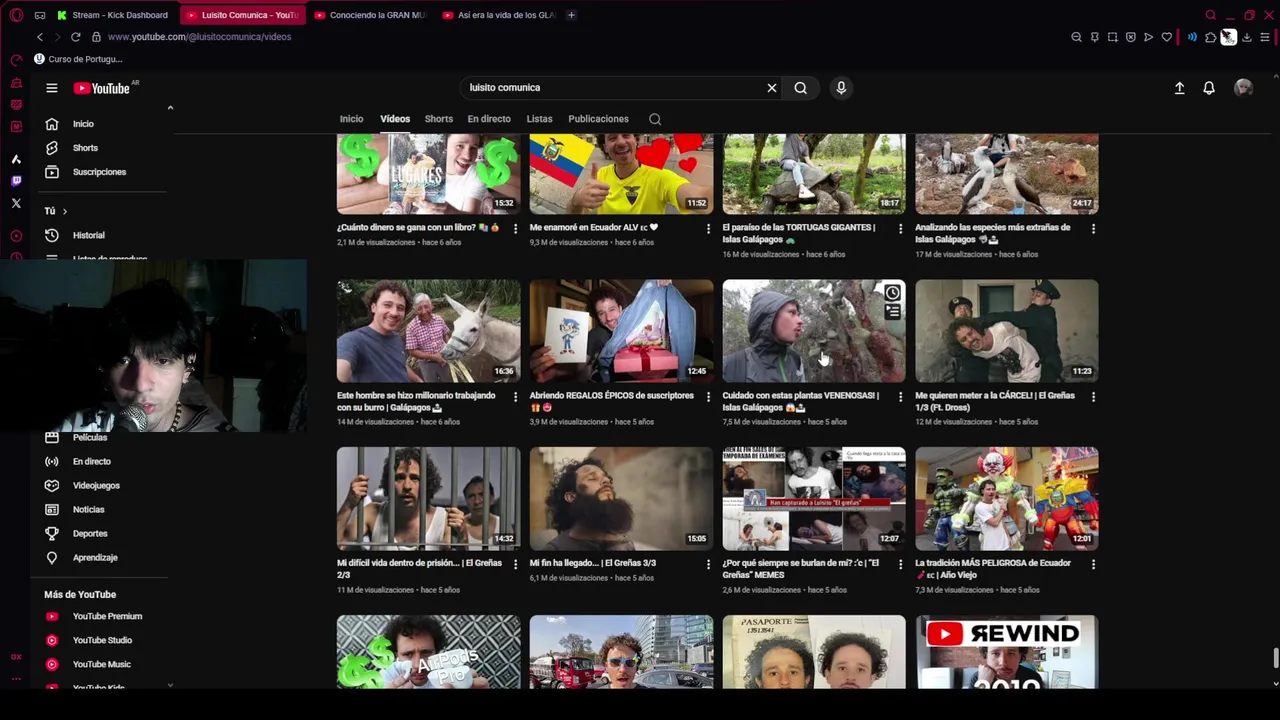This screenshot has width=1280, height=720.
Task: Open 'Cuidado con estas plantas VENENOSAS' title link
Action: 801,401
